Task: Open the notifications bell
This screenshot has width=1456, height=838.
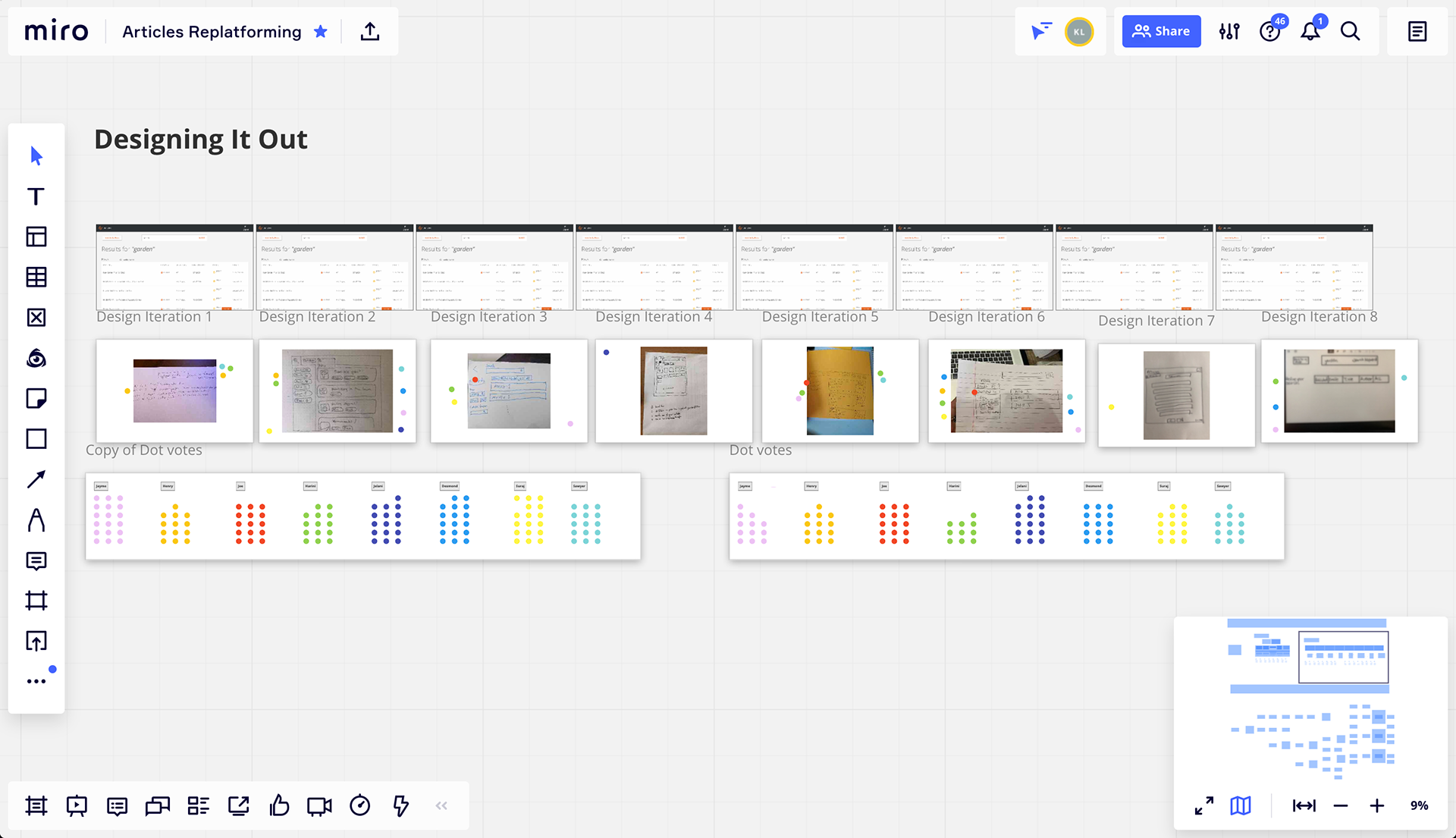Action: coord(1310,32)
